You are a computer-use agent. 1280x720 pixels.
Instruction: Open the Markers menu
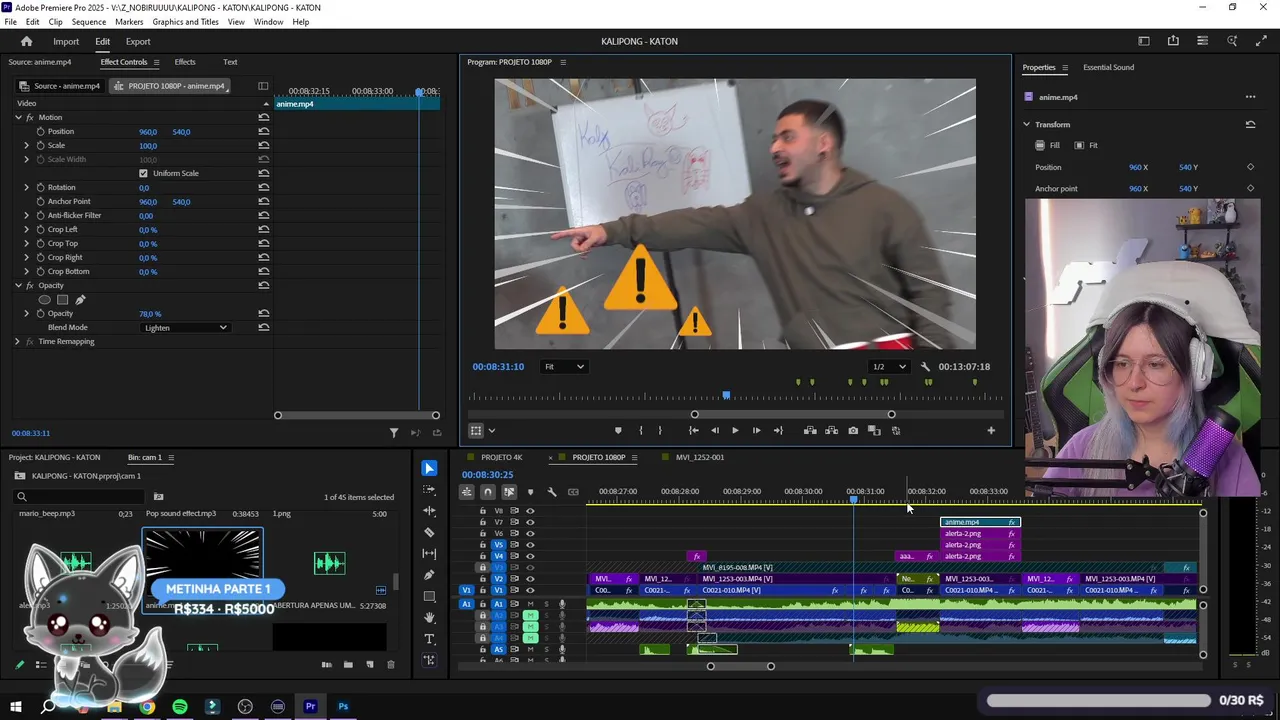click(129, 22)
